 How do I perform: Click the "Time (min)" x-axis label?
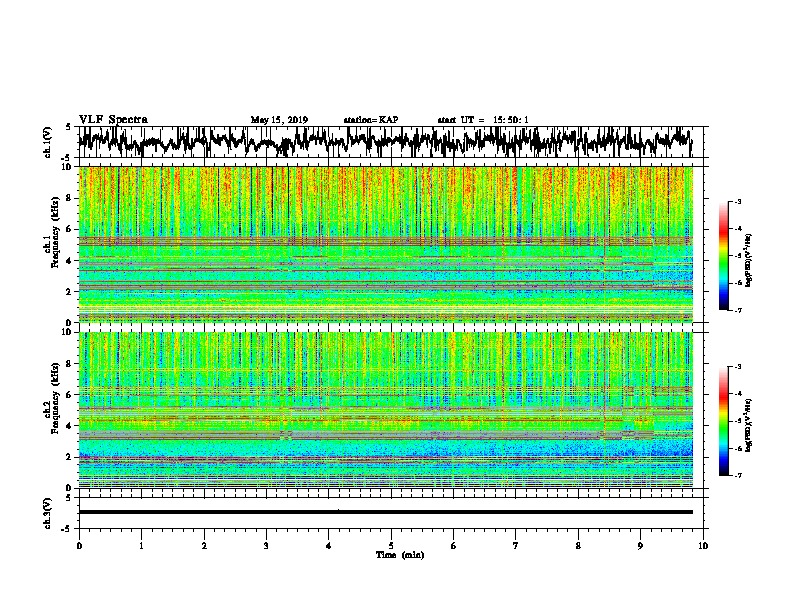(400, 555)
